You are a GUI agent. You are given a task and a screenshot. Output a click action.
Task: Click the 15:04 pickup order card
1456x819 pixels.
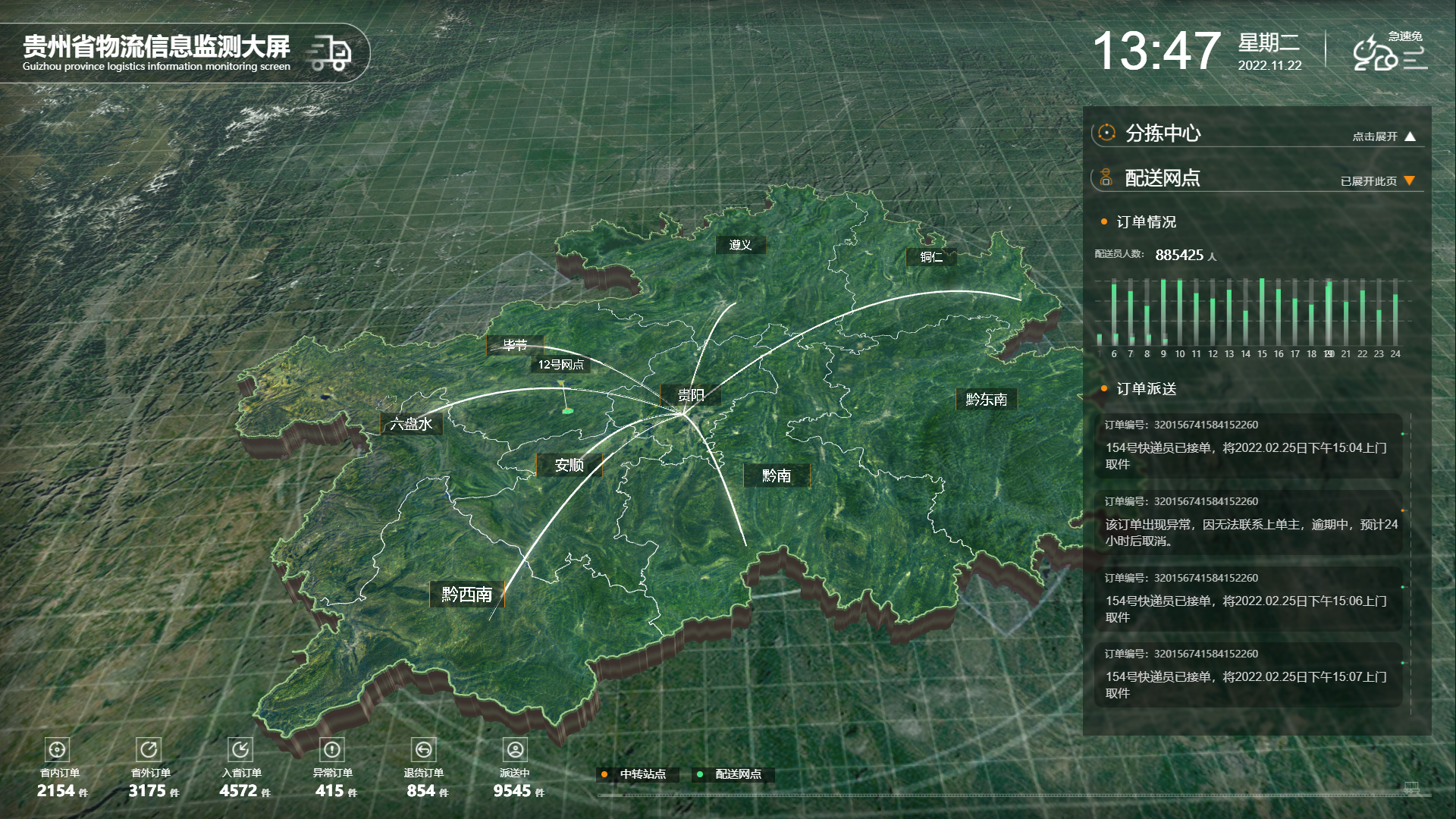[1248, 446]
